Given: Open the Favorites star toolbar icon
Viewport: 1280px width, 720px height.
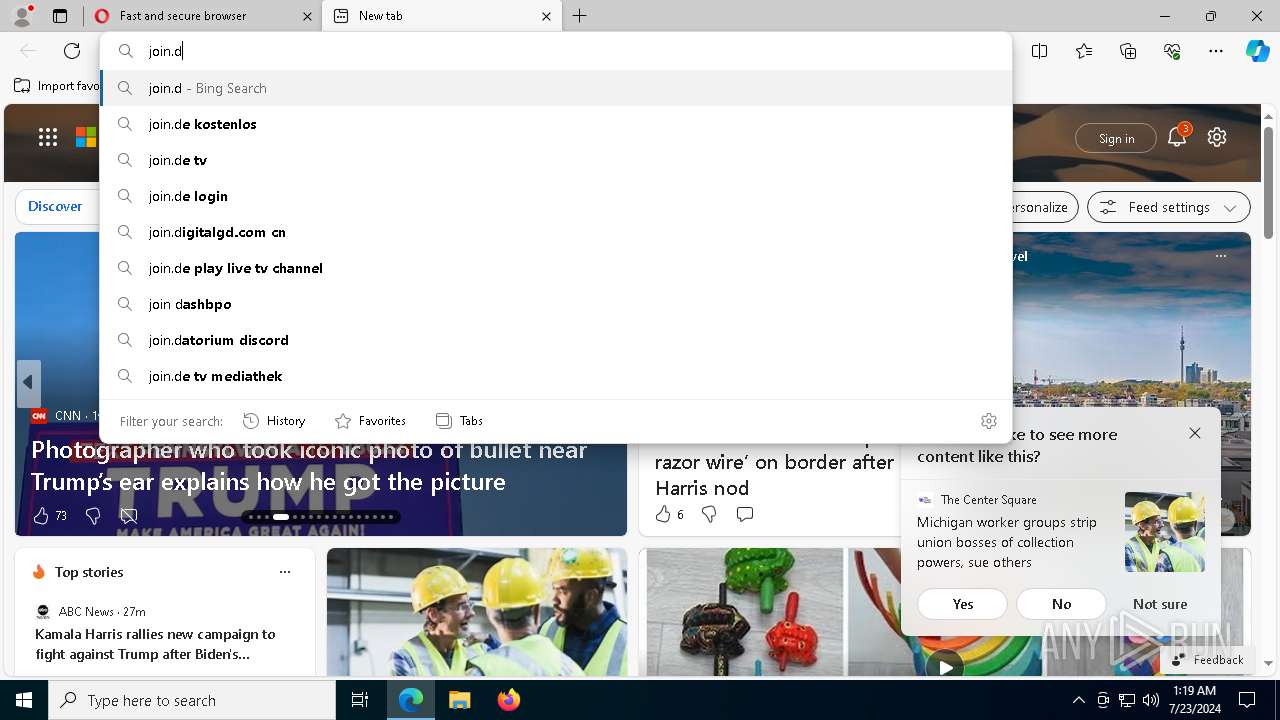Looking at the screenshot, I should coord(1084,51).
